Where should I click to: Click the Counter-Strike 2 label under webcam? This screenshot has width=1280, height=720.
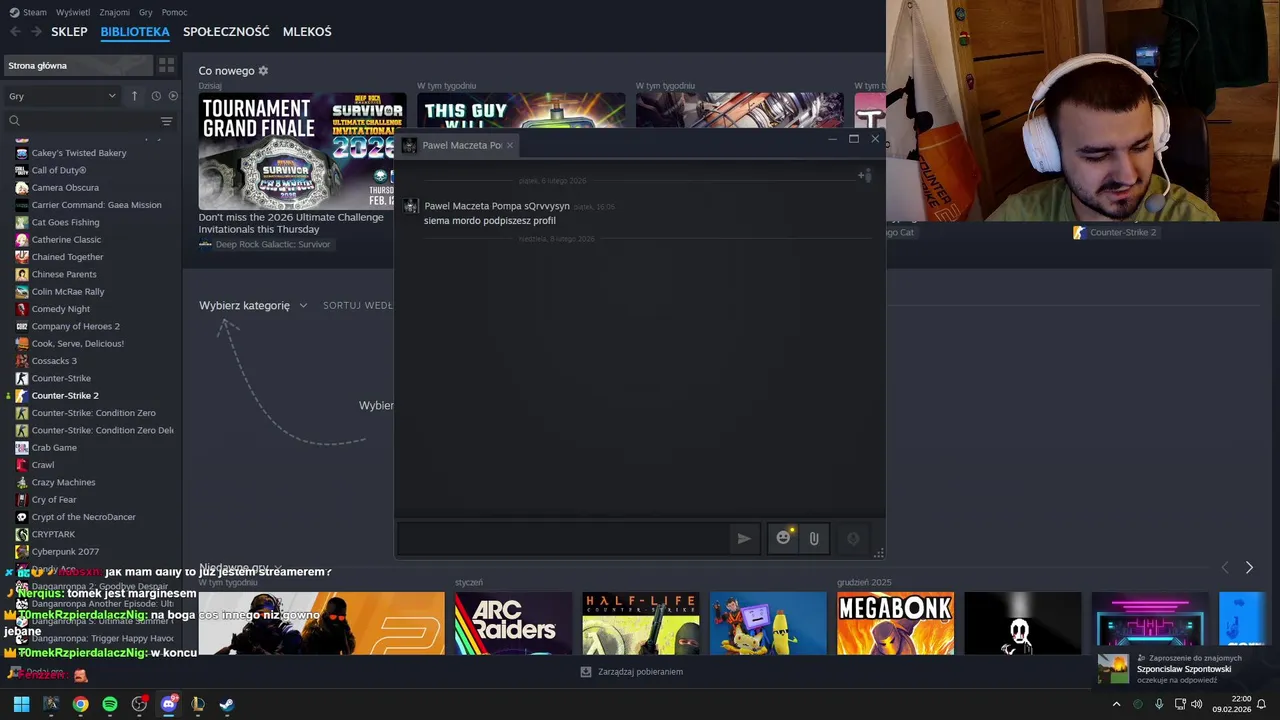(x=1122, y=232)
